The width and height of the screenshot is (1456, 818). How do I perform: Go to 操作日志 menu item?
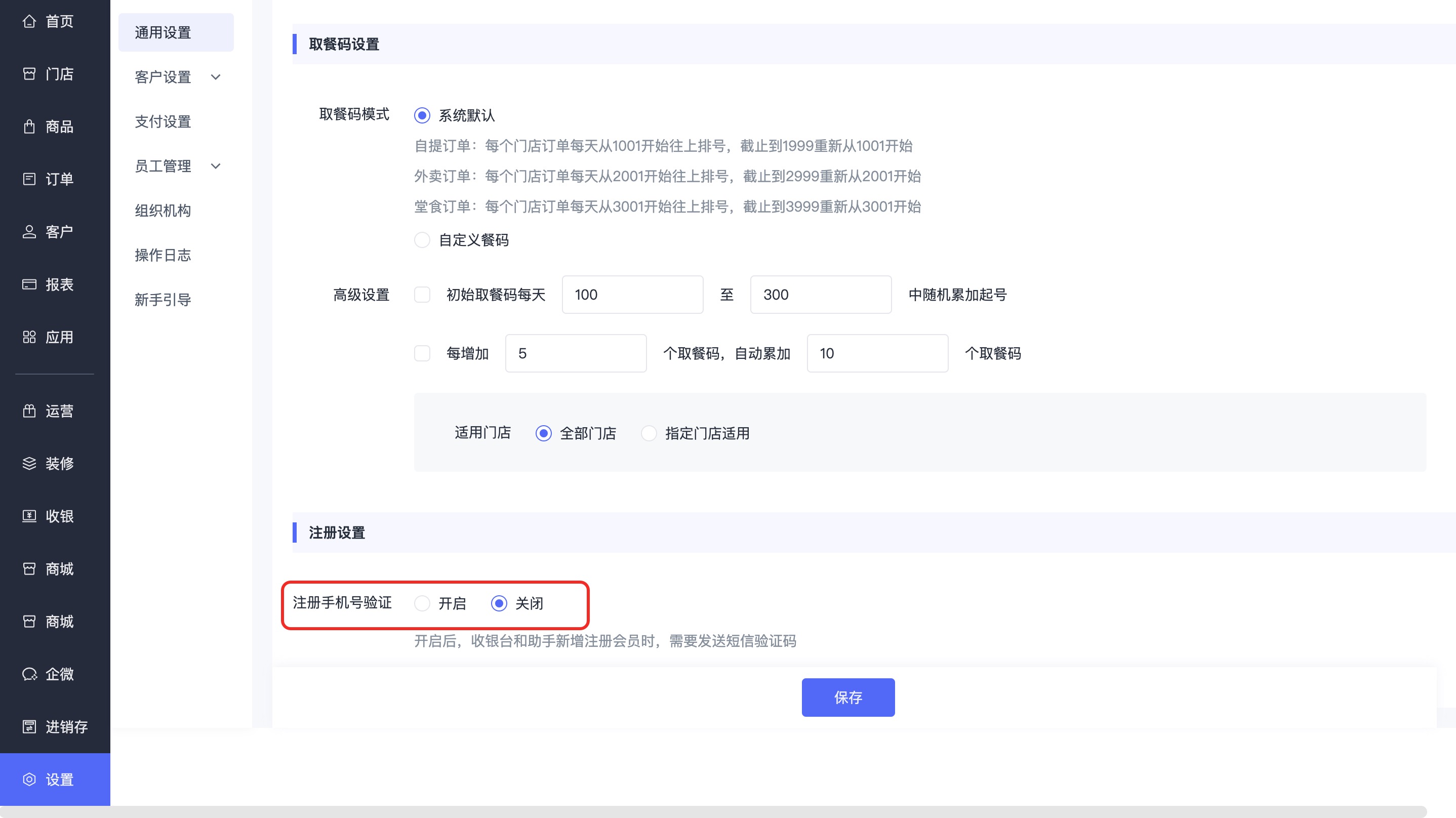163,255
